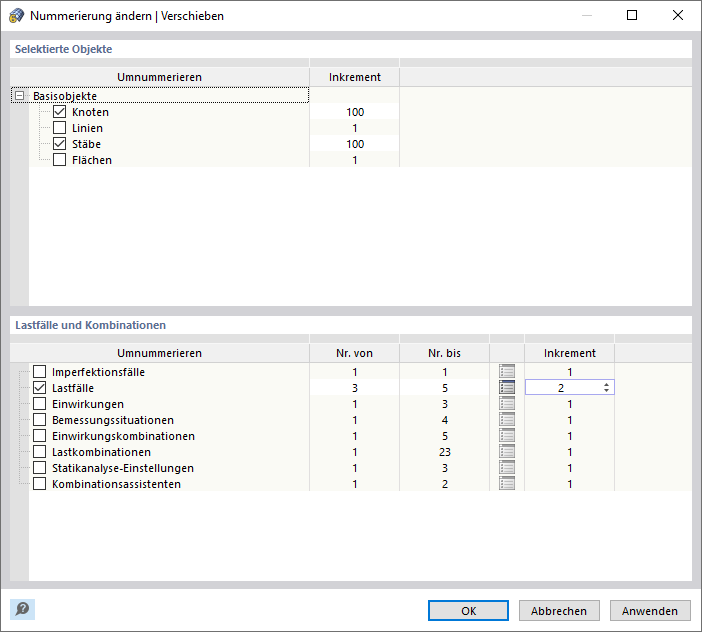Click list icon in Lastkombinationen row
This screenshot has height=632, width=702.
507,452
